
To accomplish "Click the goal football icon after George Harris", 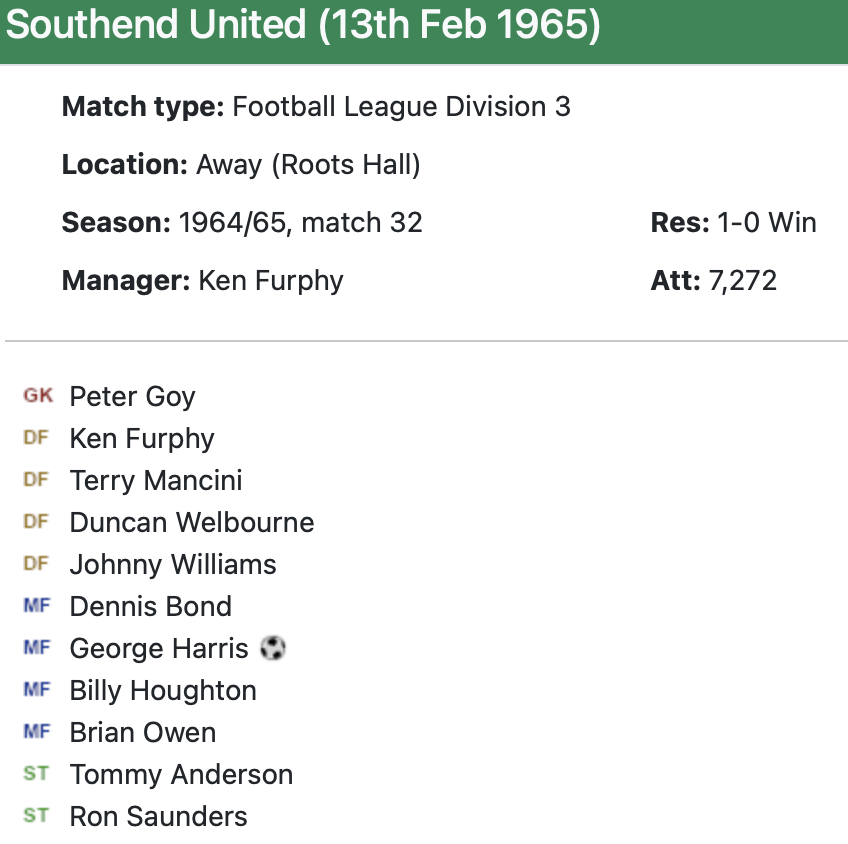I will tap(273, 649).
